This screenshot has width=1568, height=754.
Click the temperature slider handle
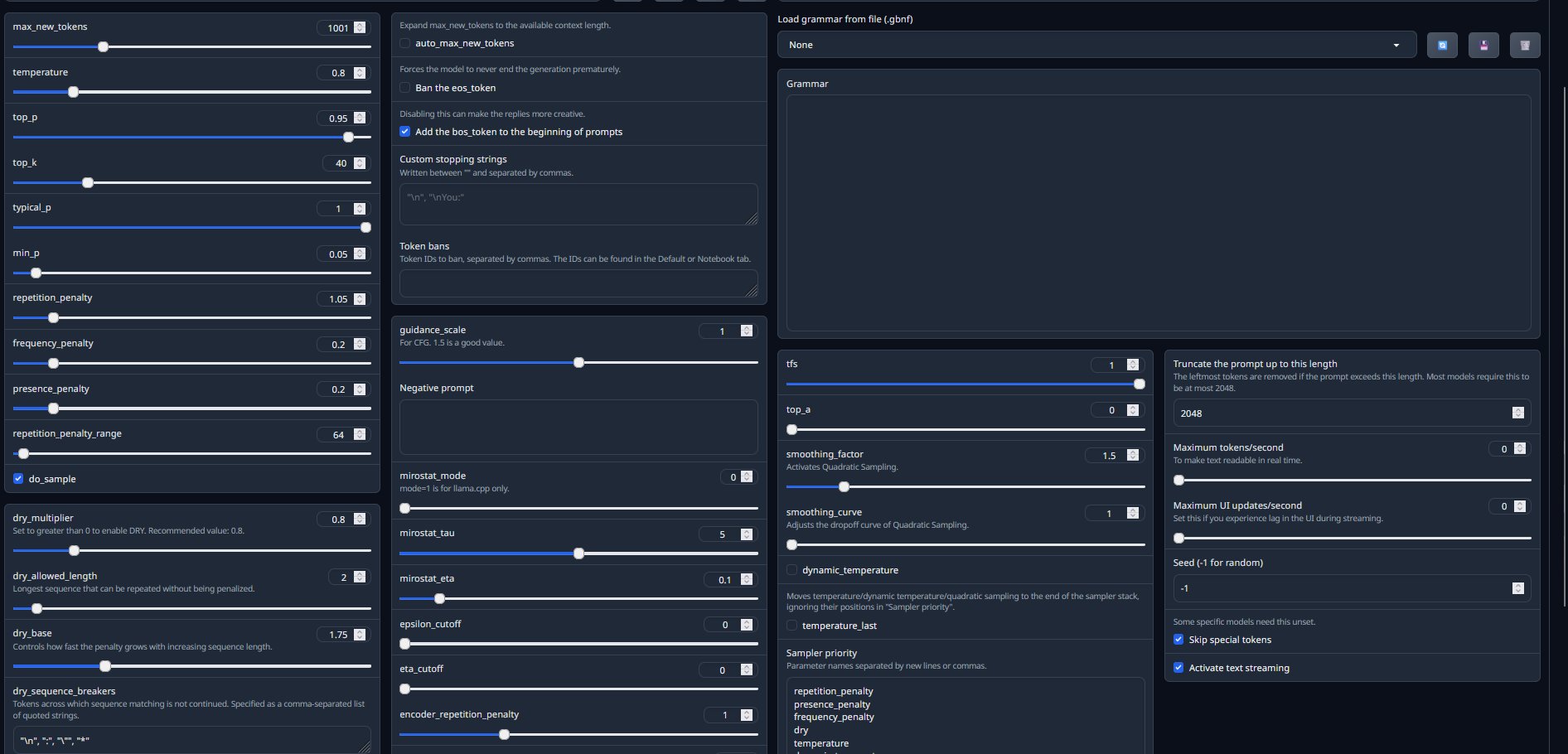(x=74, y=92)
